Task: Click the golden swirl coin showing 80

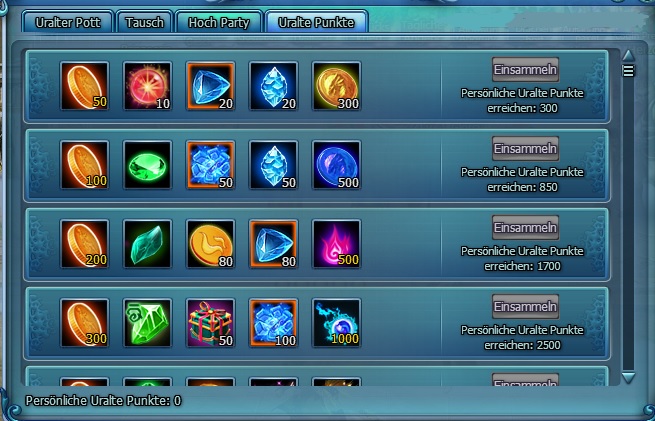Action: click(211, 244)
